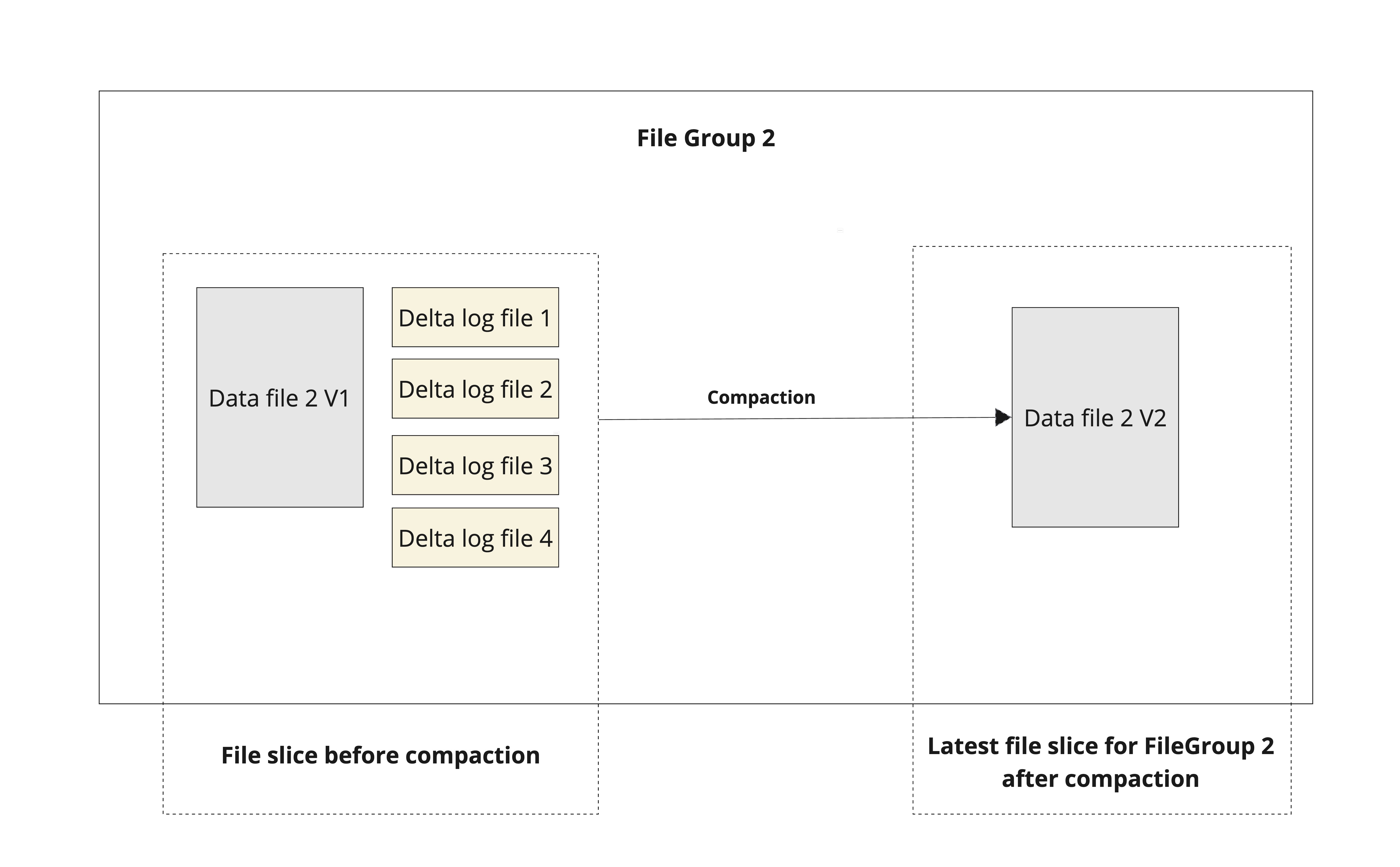Click top-right corner of the right dashed box

1291,247
